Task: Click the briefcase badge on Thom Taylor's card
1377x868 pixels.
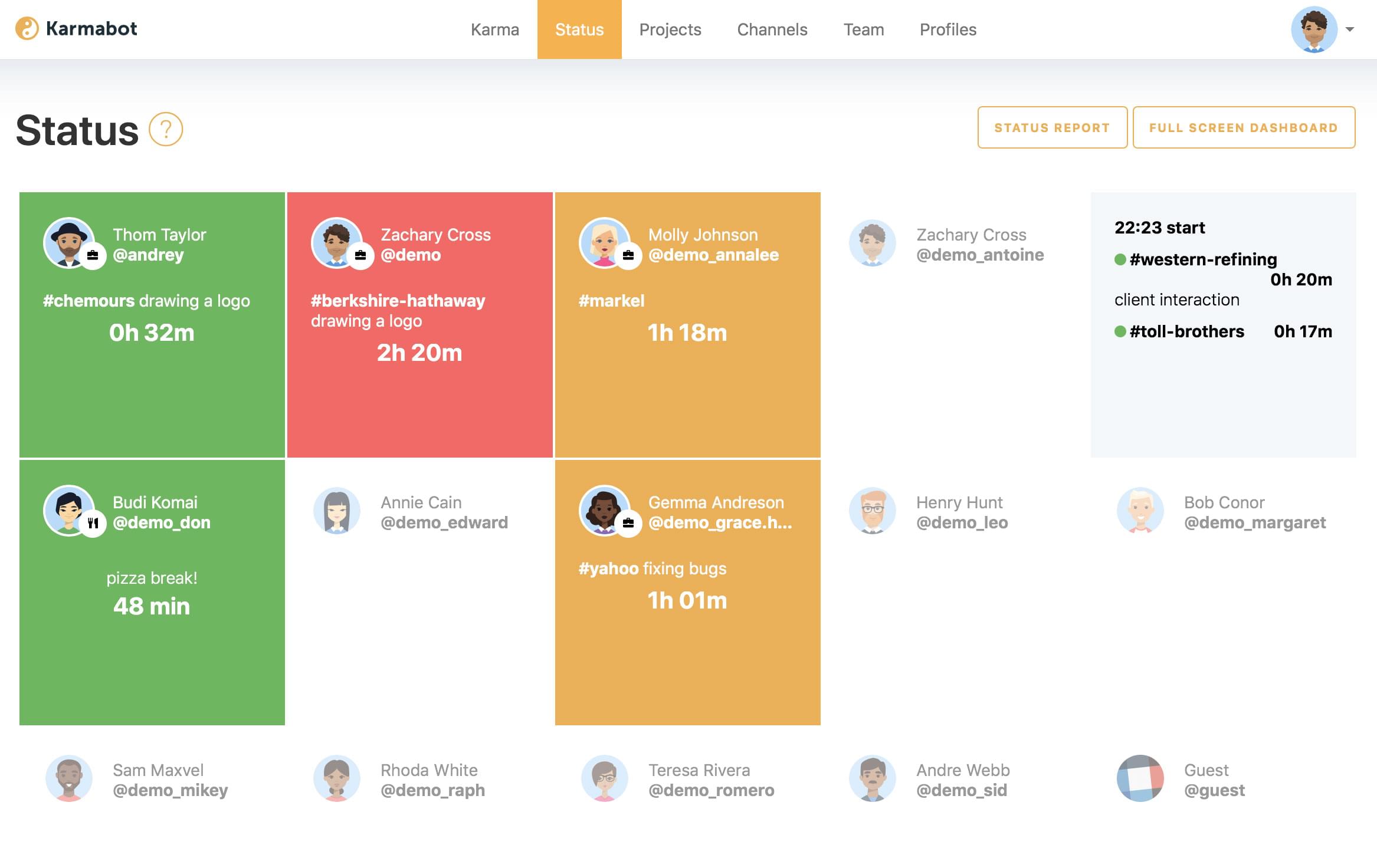Action: click(x=92, y=256)
